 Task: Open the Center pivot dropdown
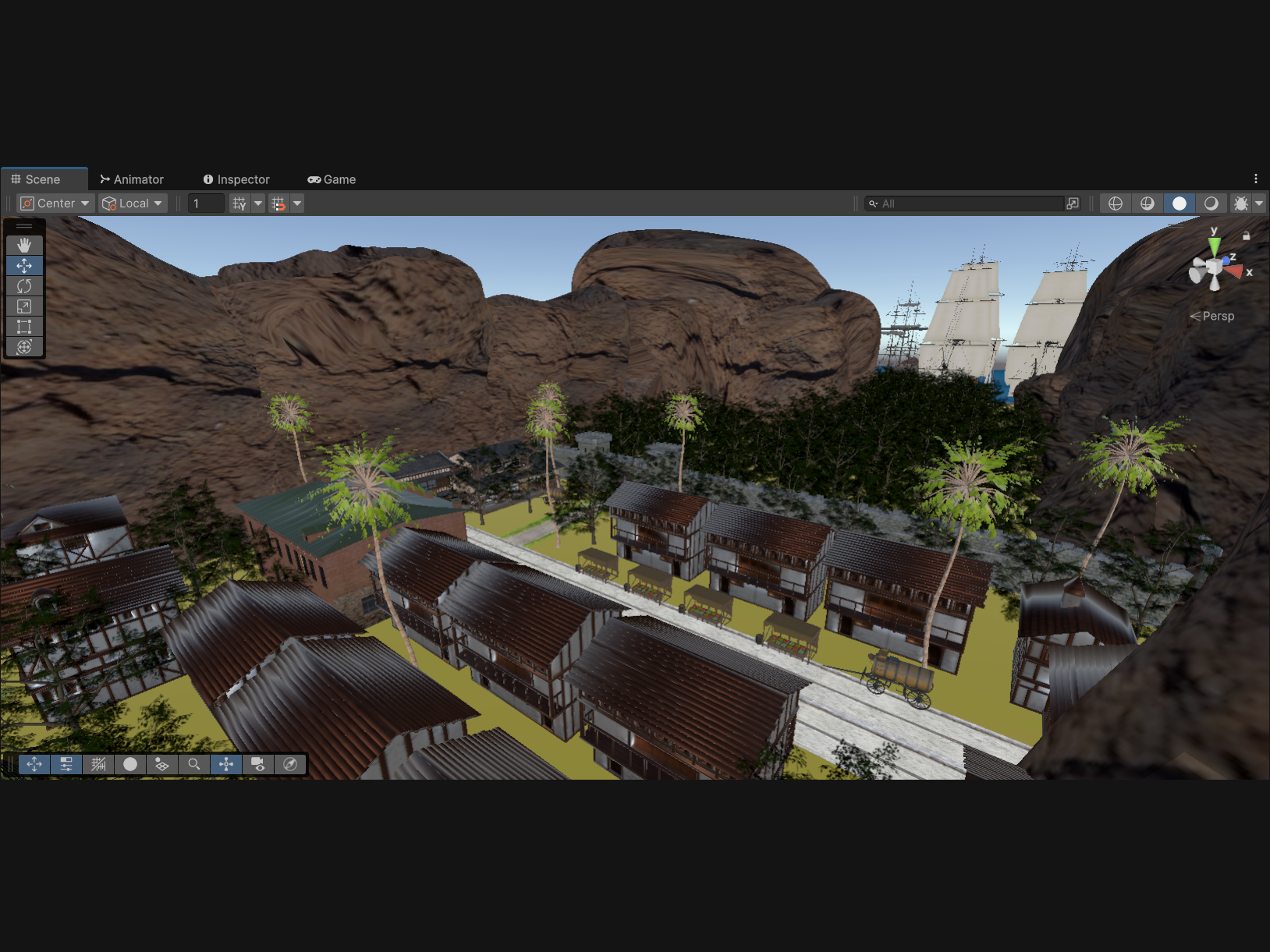pos(55,203)
